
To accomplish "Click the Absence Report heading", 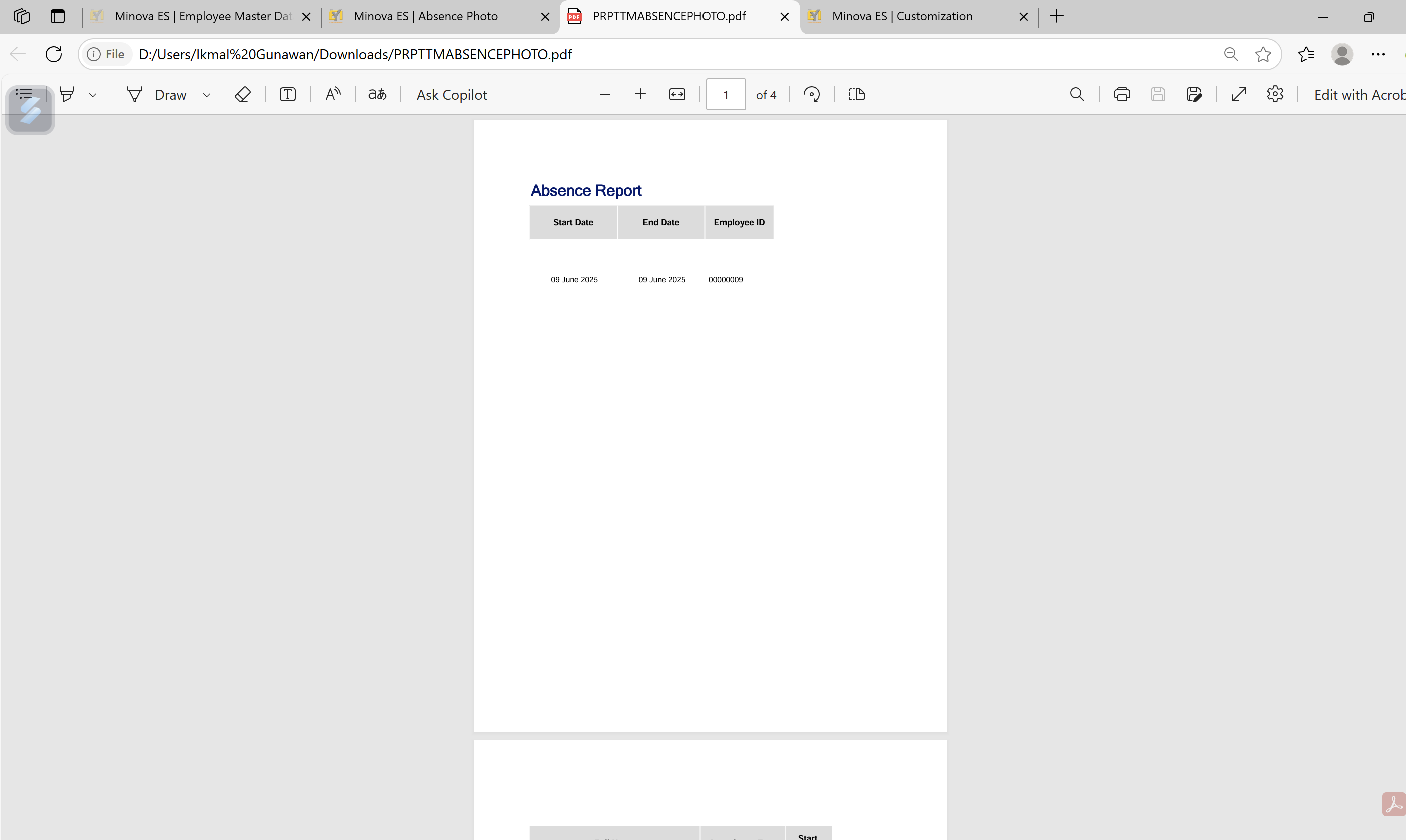I will [x=586, y=191].
